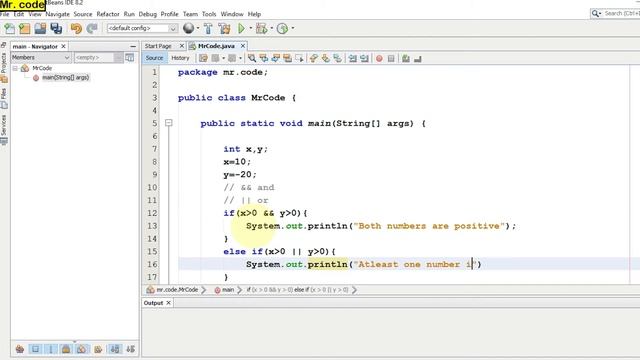The image size is (640, 360).
Task: Click the New Project toolbar icon
Action: (25, 28)
